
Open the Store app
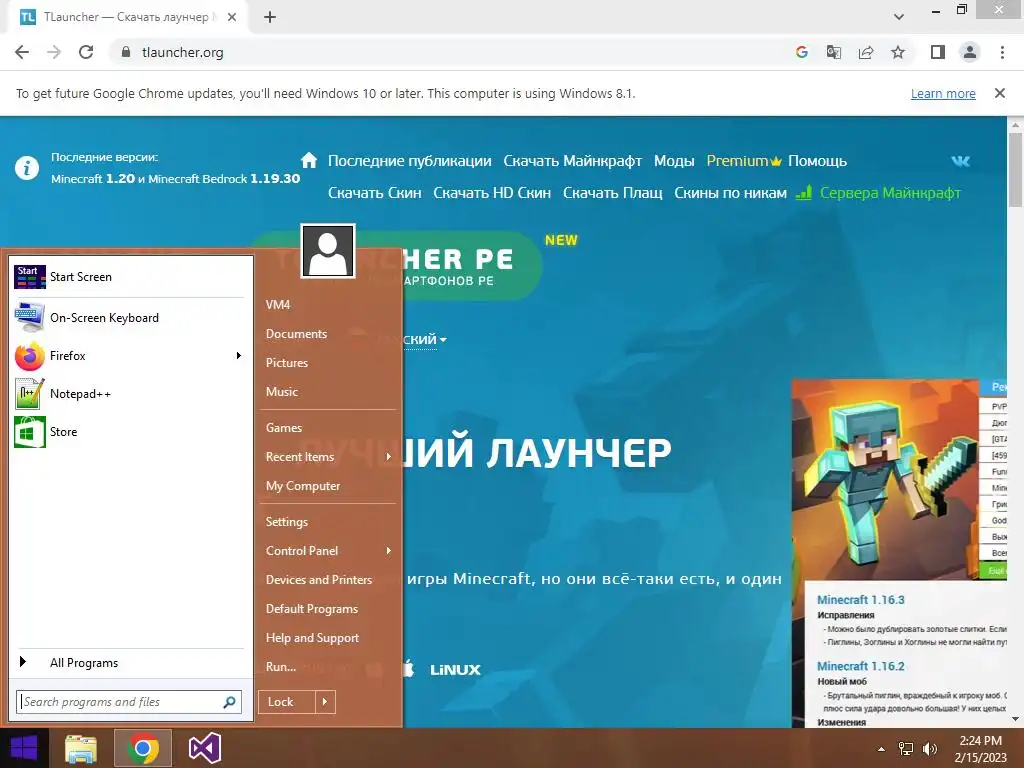coord(129,432)
